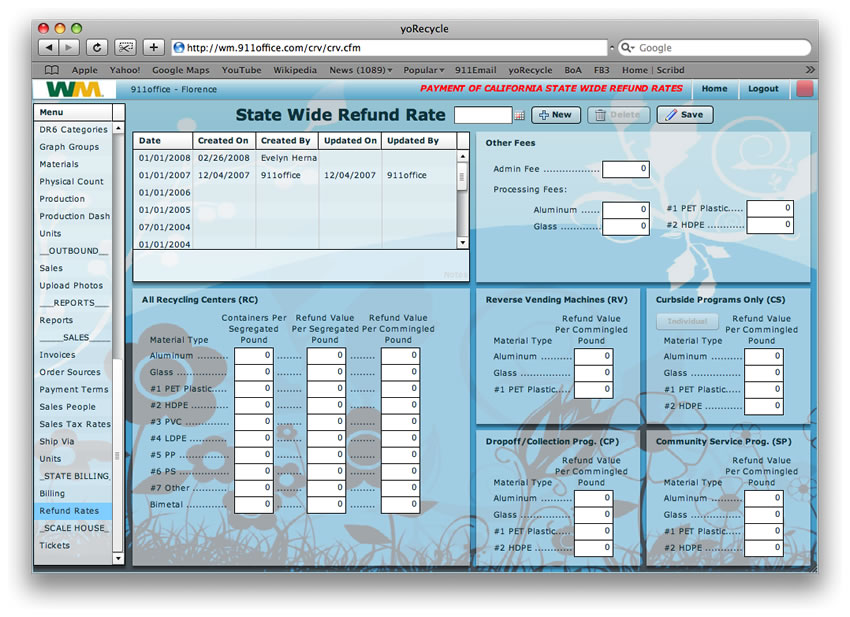Save the refund rate
This screenshot has height=617, width=850.
[x=685, y=115]
